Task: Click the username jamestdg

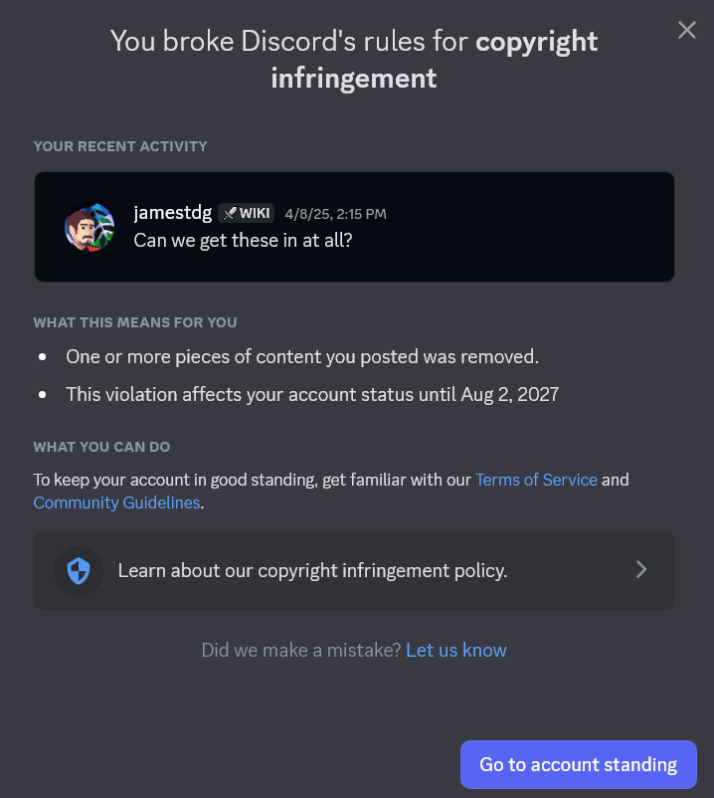Action: (x=173, y=212)
